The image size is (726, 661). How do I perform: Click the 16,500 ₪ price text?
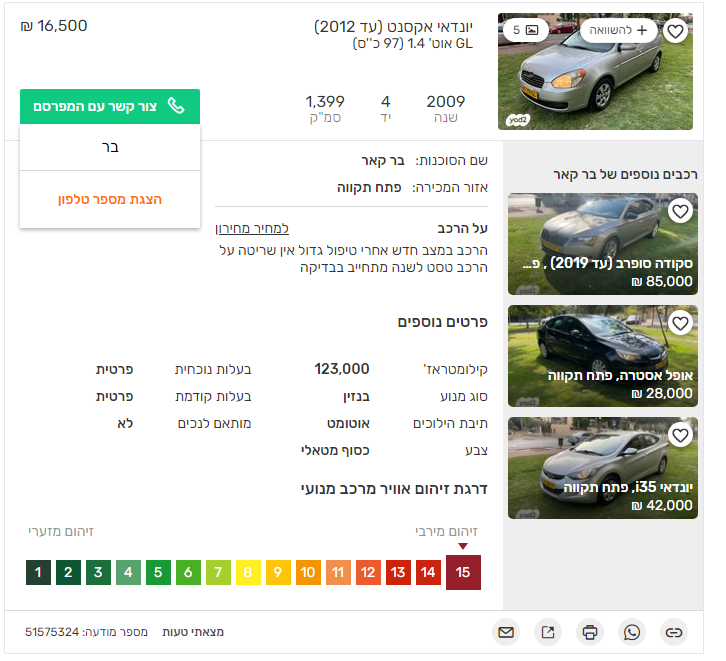(x=54, y=26)
